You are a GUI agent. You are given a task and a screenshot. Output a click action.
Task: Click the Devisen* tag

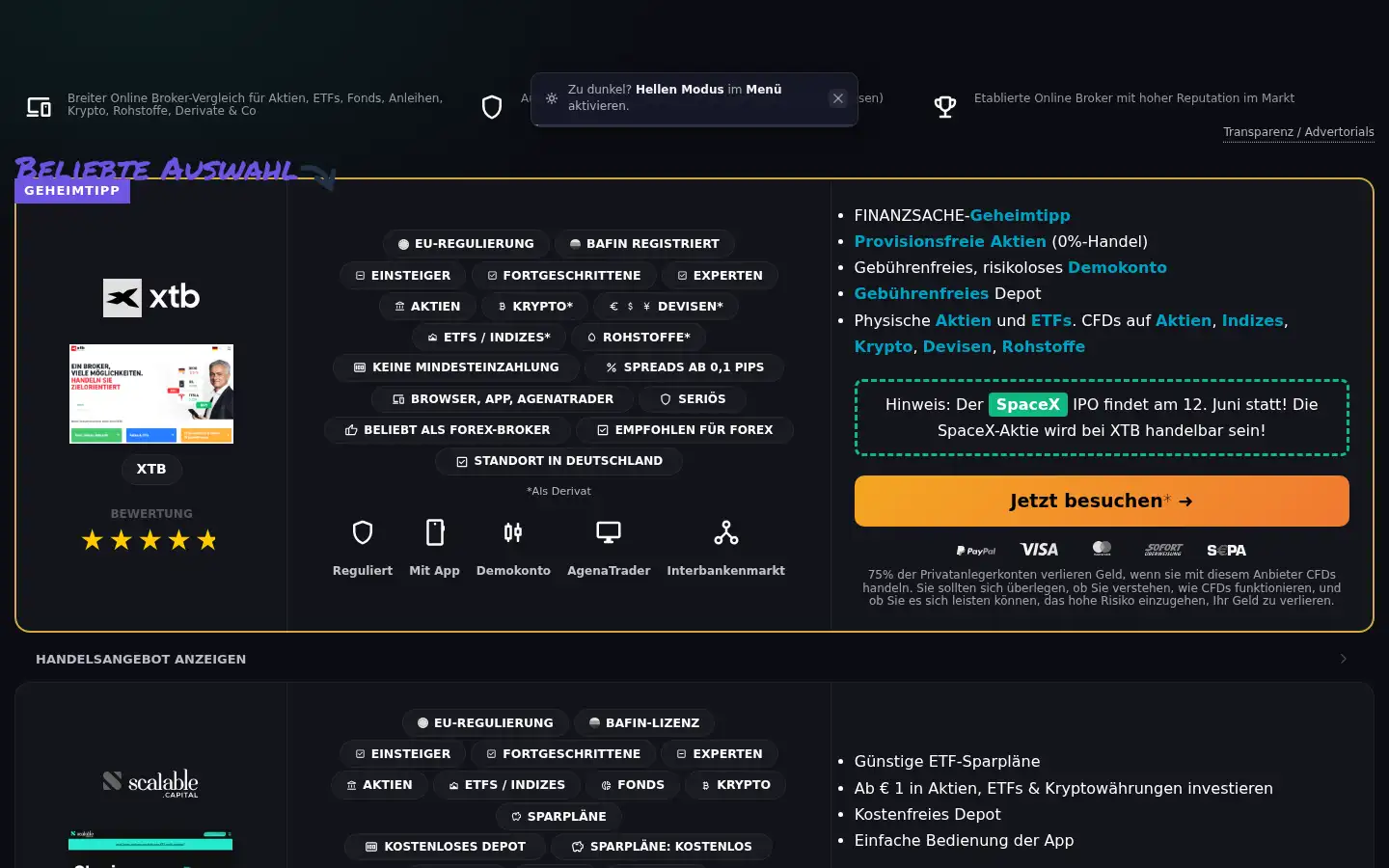pyautogui.click(x=666, y=307)
